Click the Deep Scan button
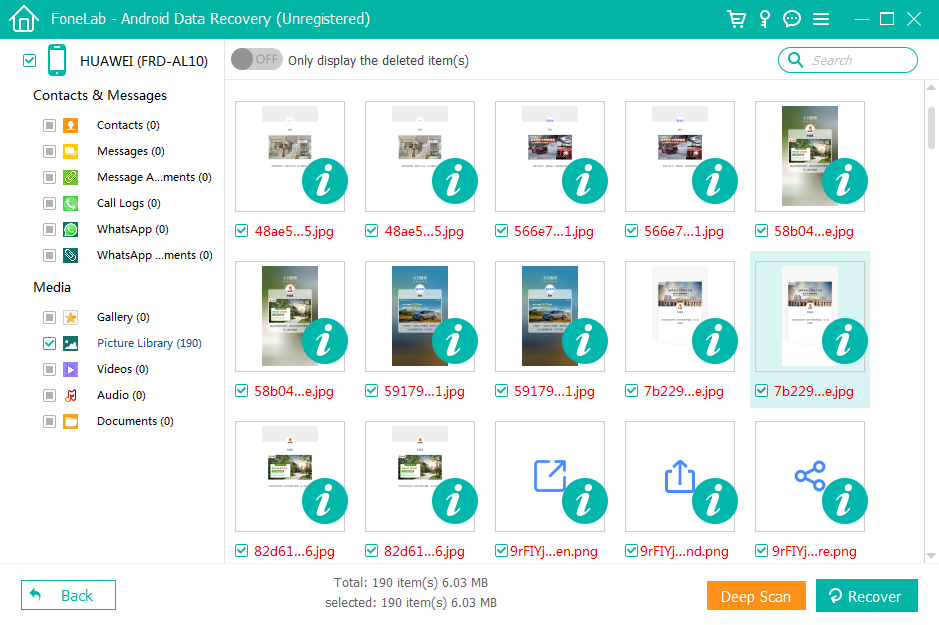This screenshot has height=625, width=939. [755, 596]
